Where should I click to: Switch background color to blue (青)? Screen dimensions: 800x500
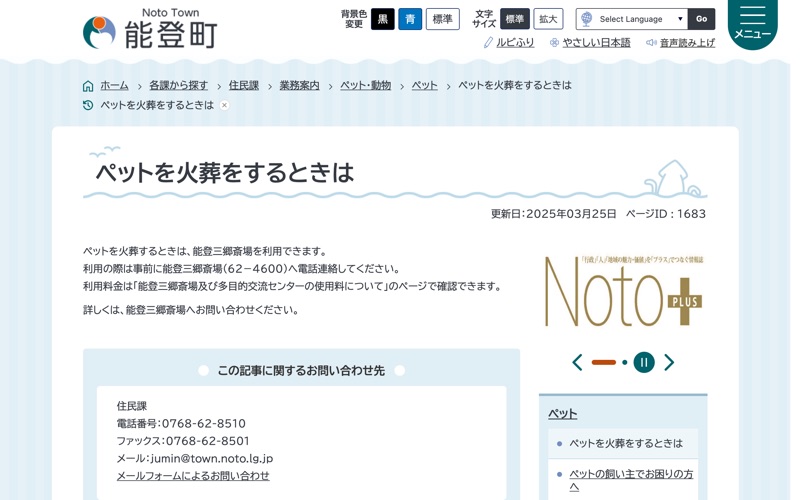(x=410, y=19)
